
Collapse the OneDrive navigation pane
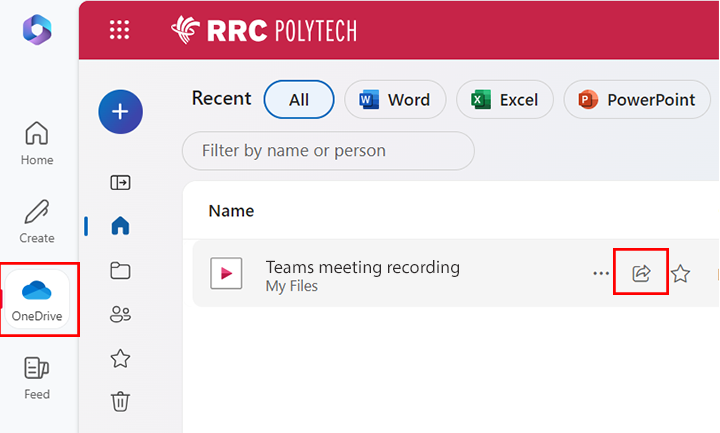120,183
